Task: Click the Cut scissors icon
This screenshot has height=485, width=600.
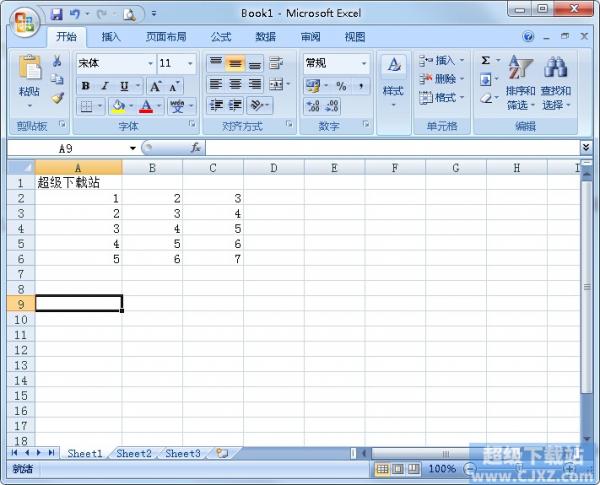Action: (57, 62)
